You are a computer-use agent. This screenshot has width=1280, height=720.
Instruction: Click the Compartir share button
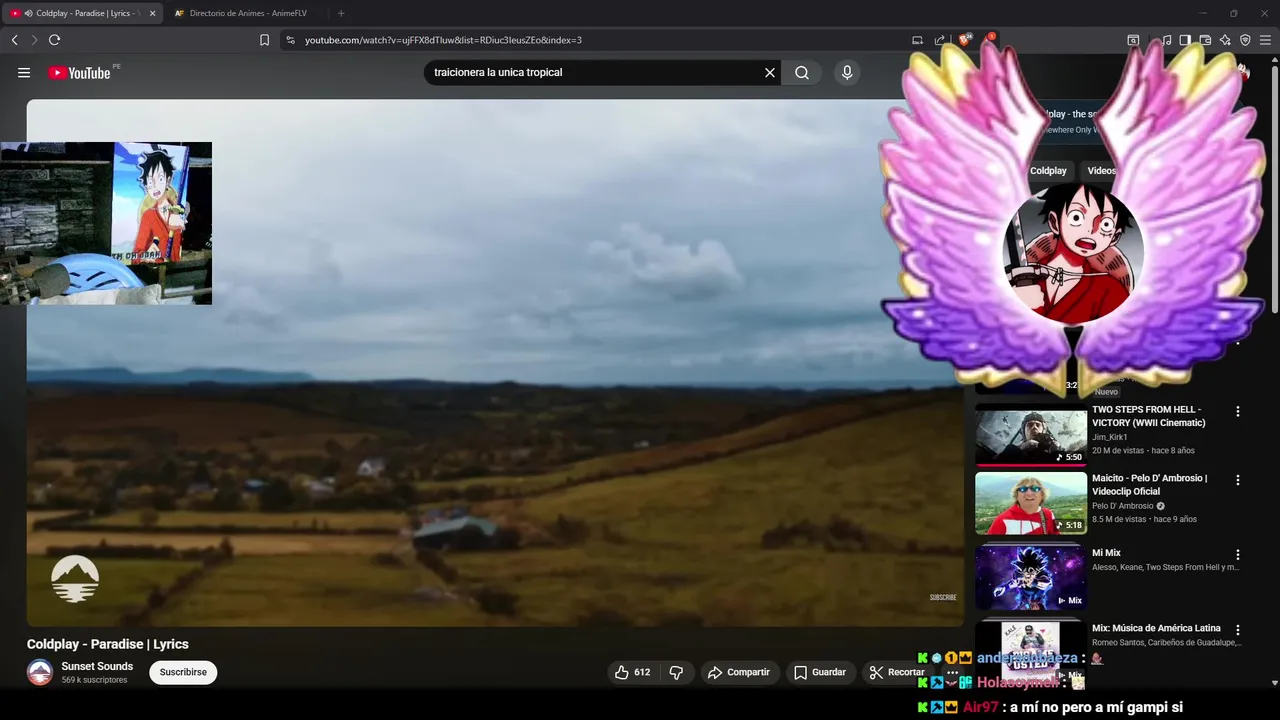[x=739, y=672]
